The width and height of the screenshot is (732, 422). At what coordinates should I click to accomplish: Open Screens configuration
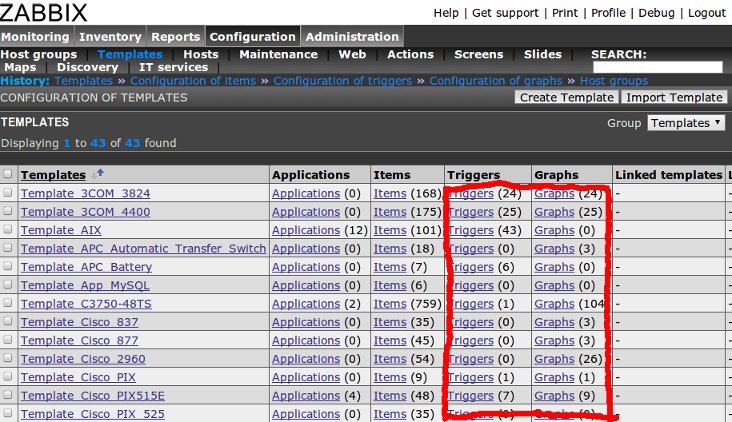479,54
